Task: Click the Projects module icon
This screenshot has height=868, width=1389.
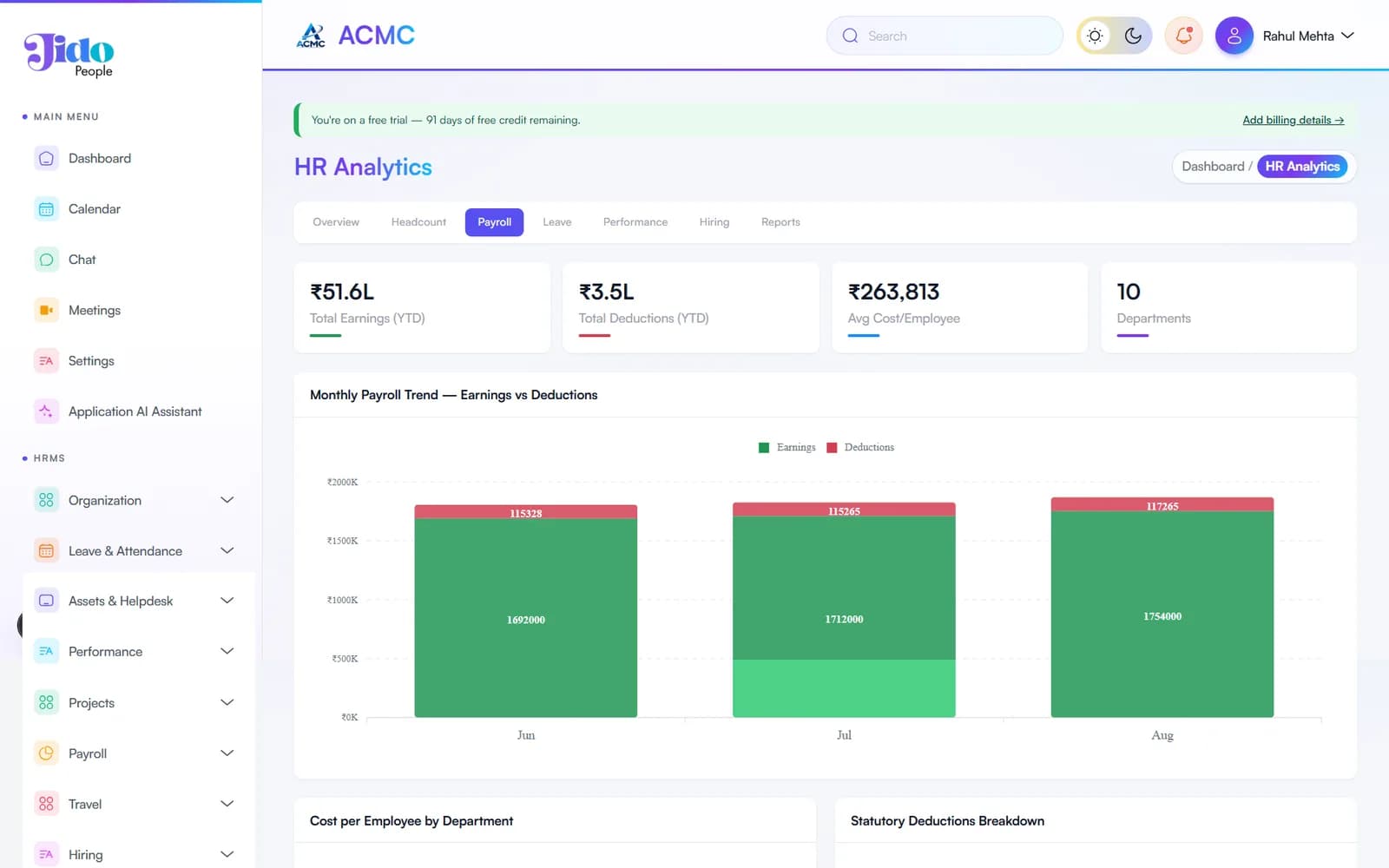Action: tap(46, 702)
